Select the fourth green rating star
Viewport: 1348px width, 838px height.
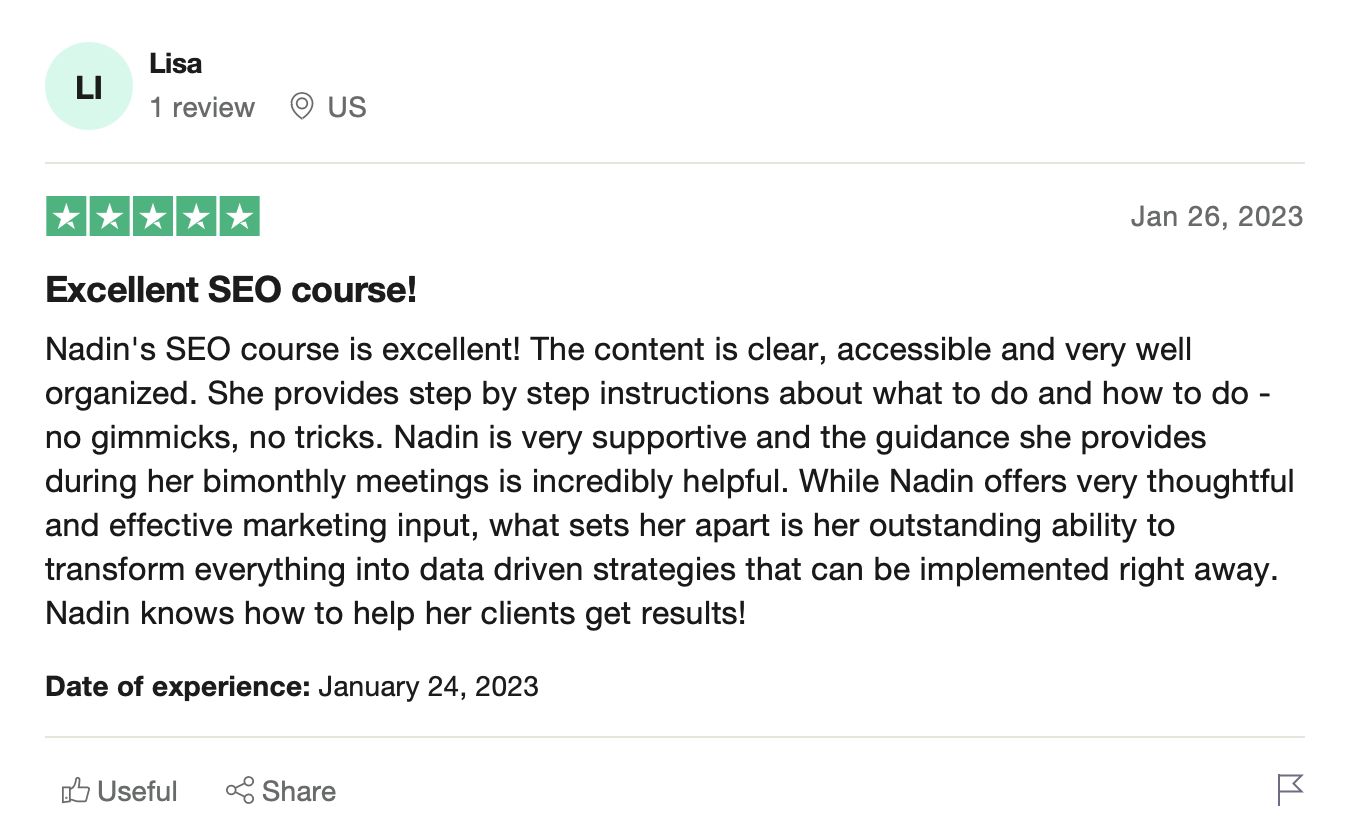(195, 217)
